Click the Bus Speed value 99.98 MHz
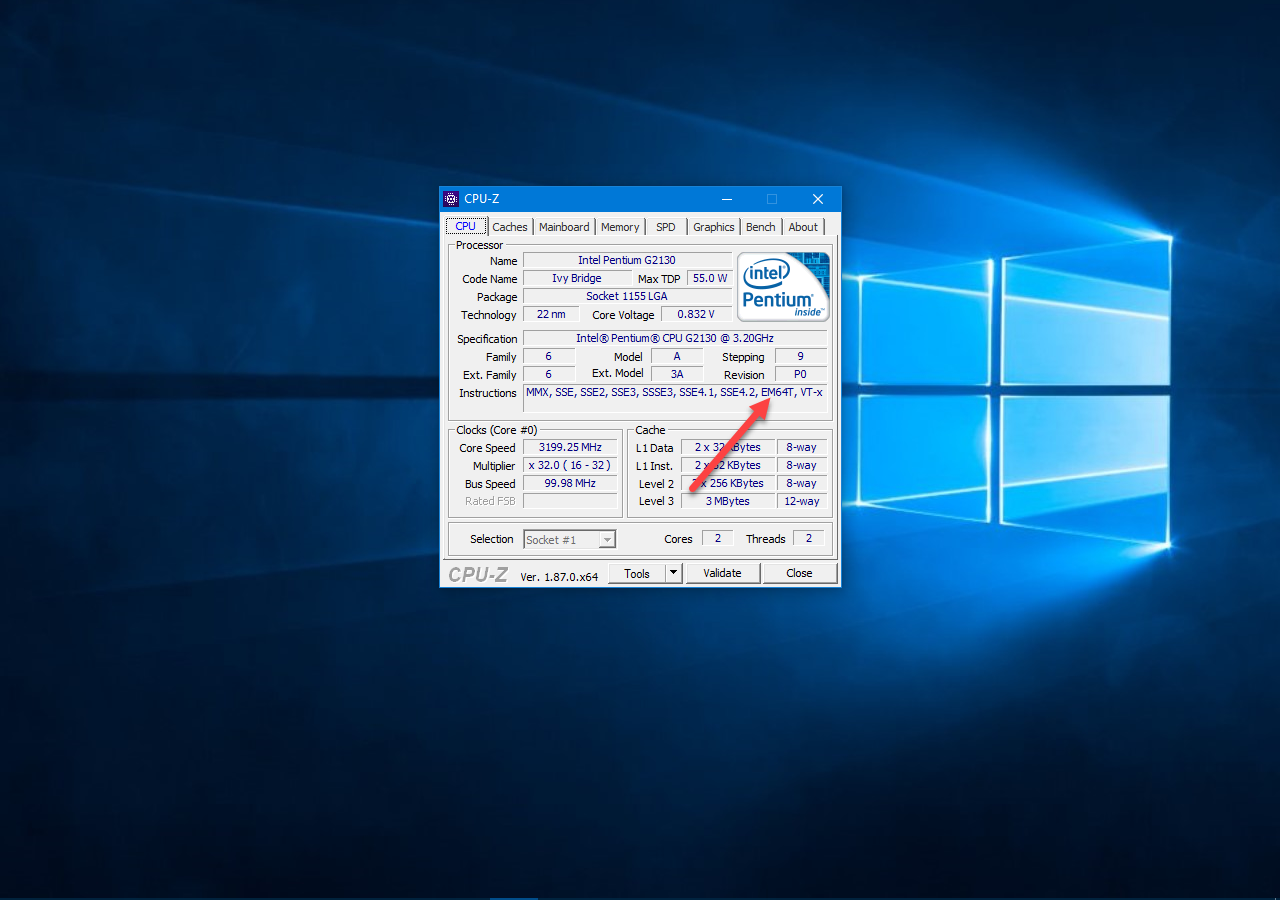The width and height of the screenshot is (1280, 900). click(570, 483)
